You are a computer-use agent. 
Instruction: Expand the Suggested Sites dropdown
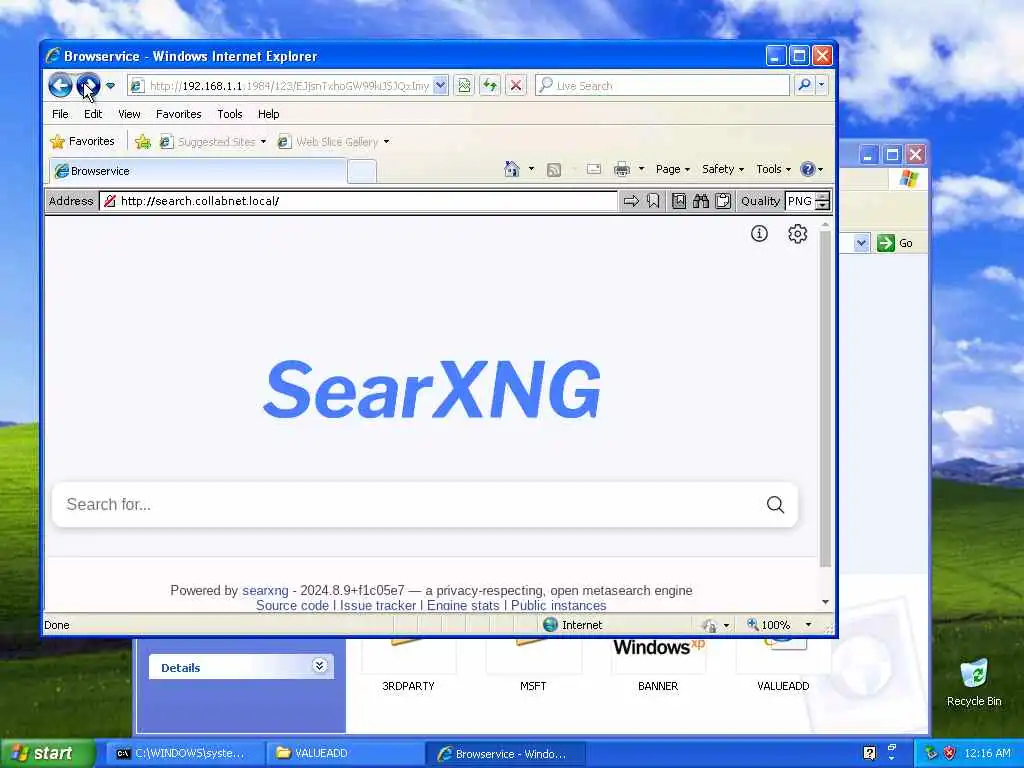point(263,142)
